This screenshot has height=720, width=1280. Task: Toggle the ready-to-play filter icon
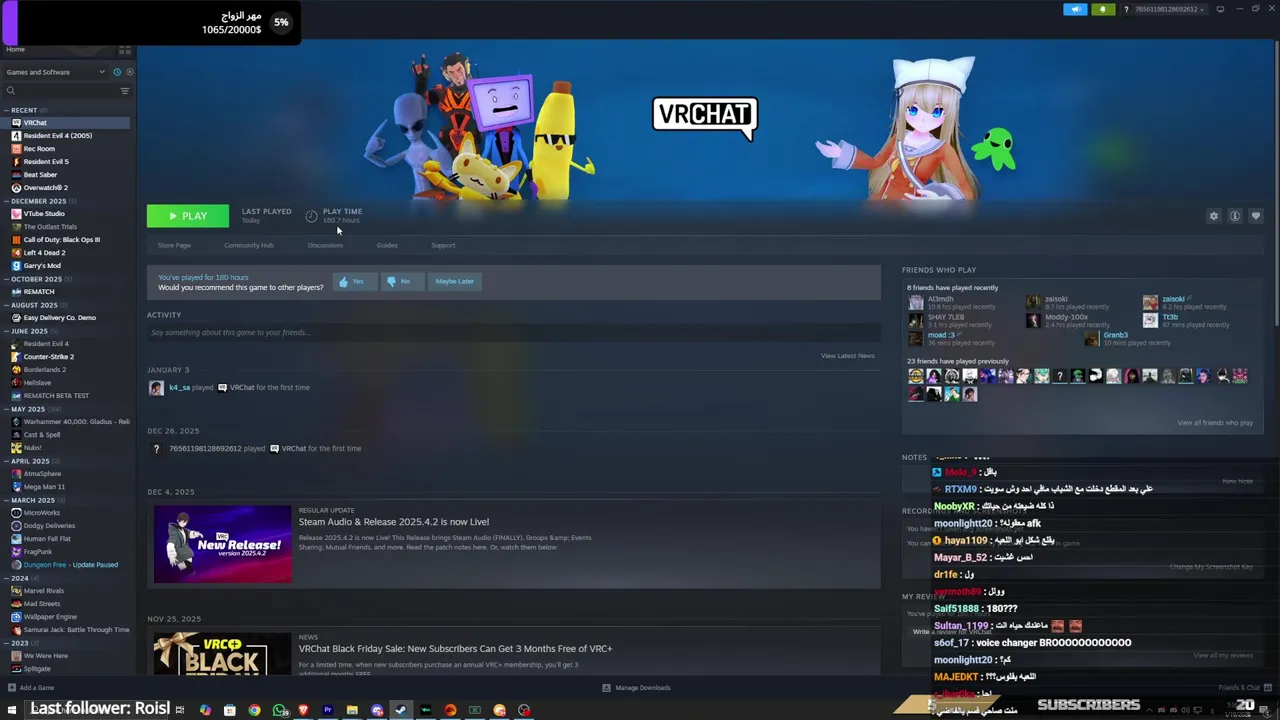point(130,72)
